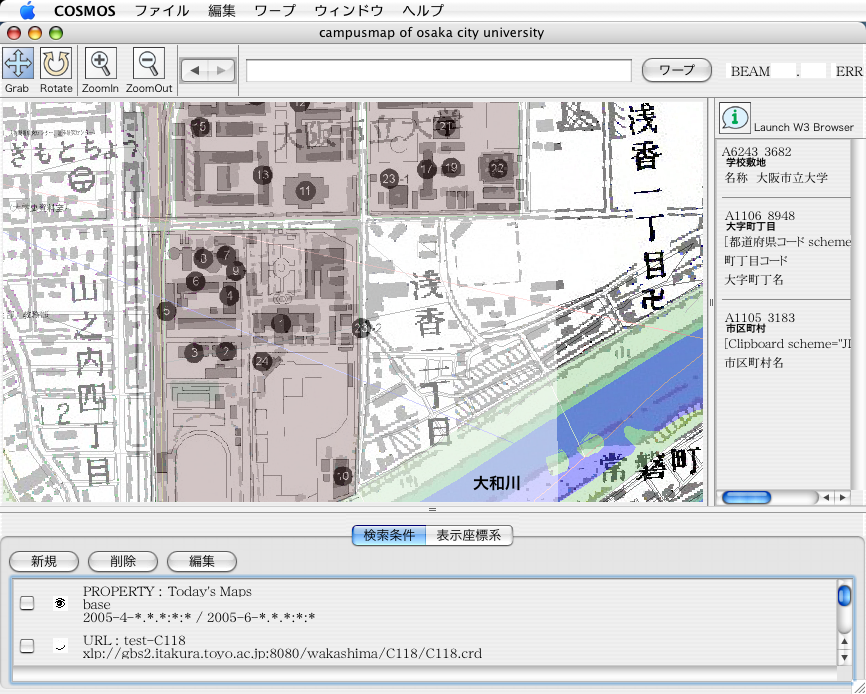Click the 編集 button below the tabs
866x694 pixels.
click(x=202, y=561)
